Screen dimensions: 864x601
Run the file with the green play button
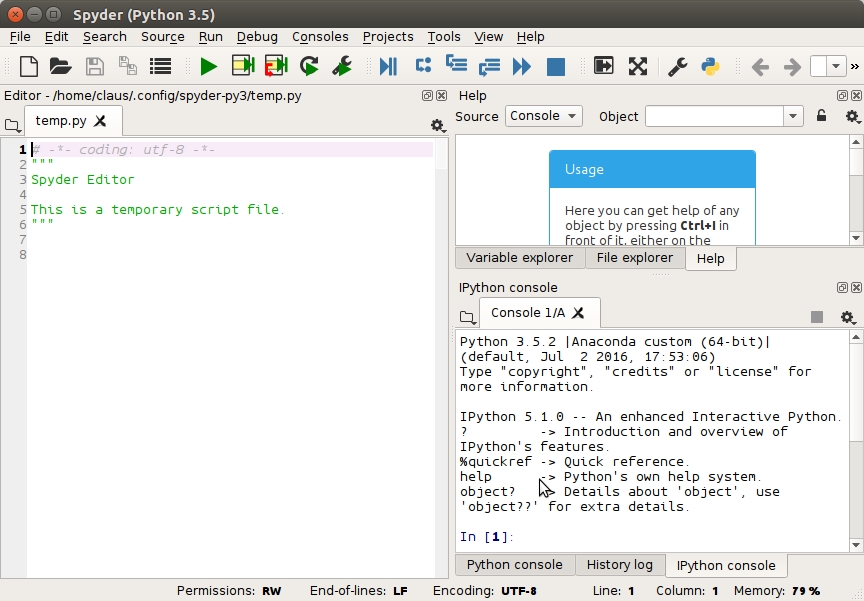[x=208, y=67]
